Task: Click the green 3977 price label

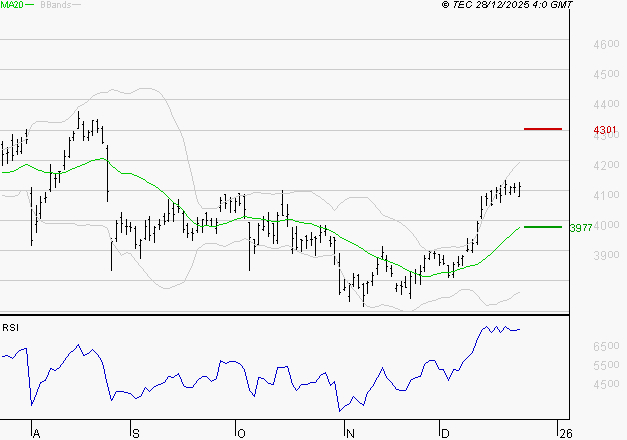Action: point(581,228)
